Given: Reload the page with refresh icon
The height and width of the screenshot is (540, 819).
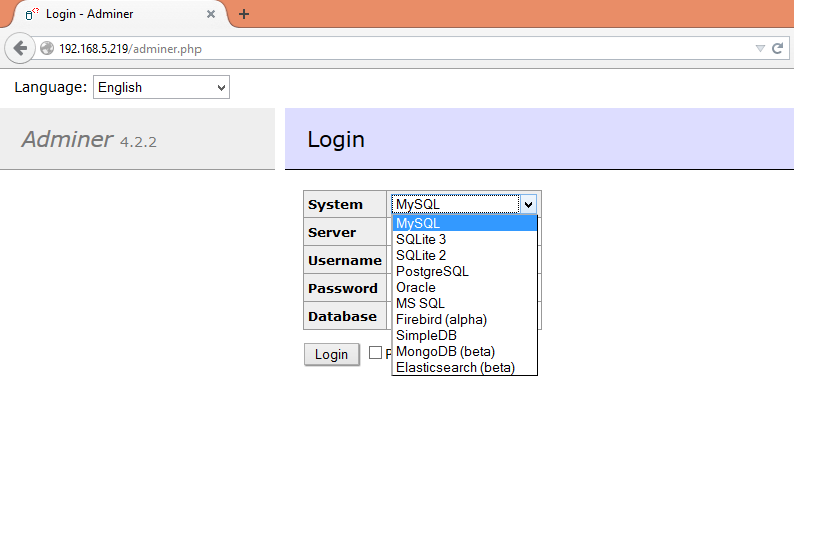Looking at the screenshot, I should pyautogui.click(x=777, y=49).
